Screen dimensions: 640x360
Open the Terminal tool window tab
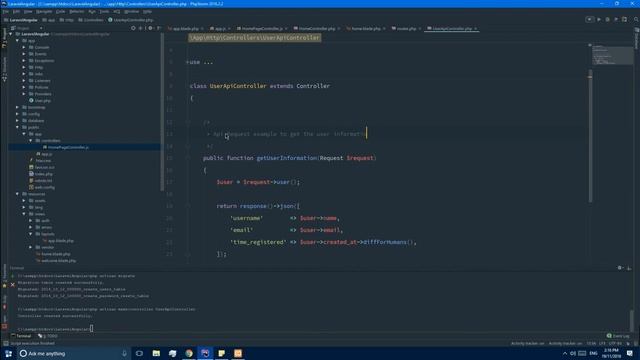pos(21,336)
